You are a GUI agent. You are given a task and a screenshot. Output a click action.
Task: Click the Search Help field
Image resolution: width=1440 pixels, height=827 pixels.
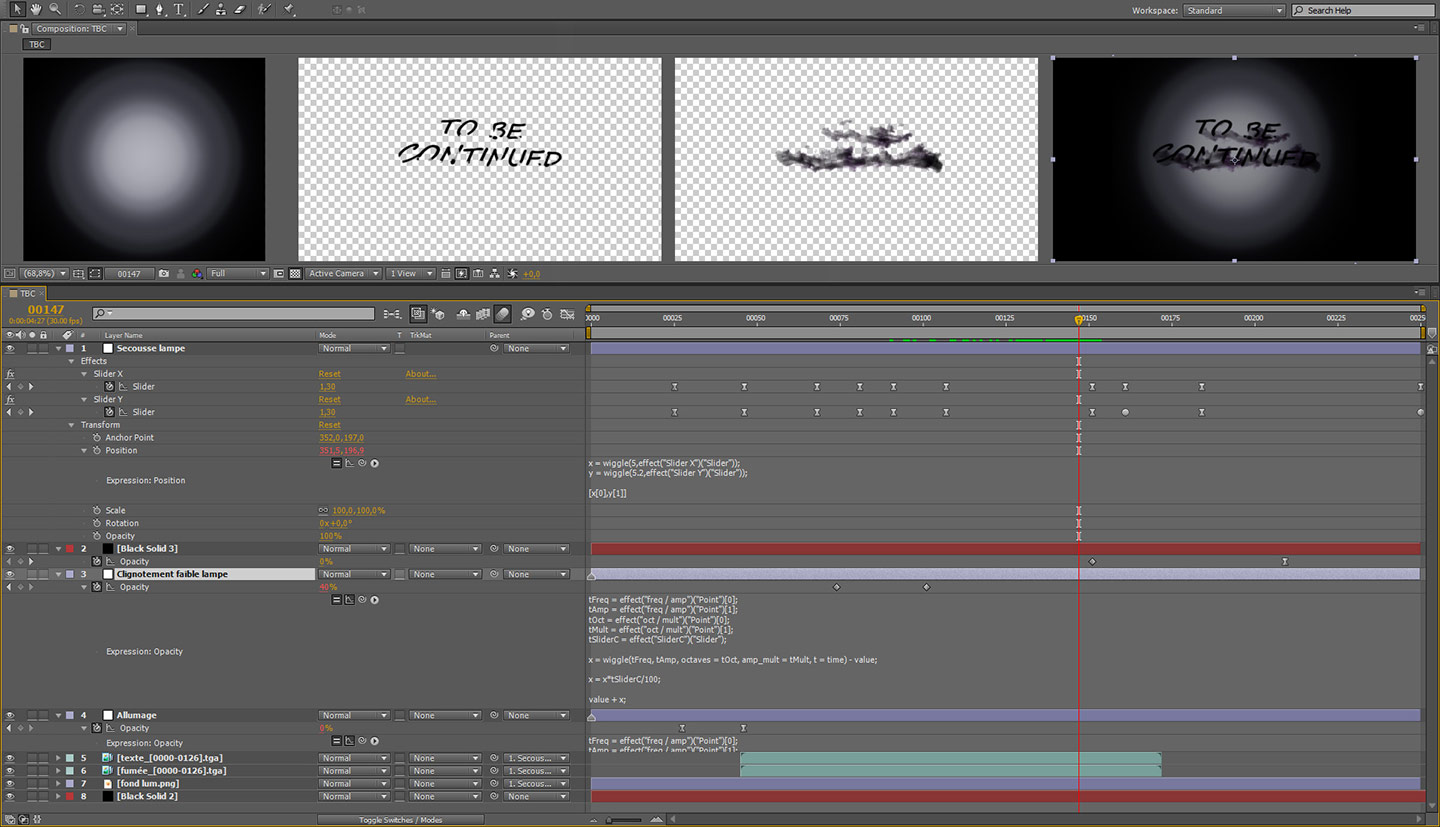click(1362, 10)
